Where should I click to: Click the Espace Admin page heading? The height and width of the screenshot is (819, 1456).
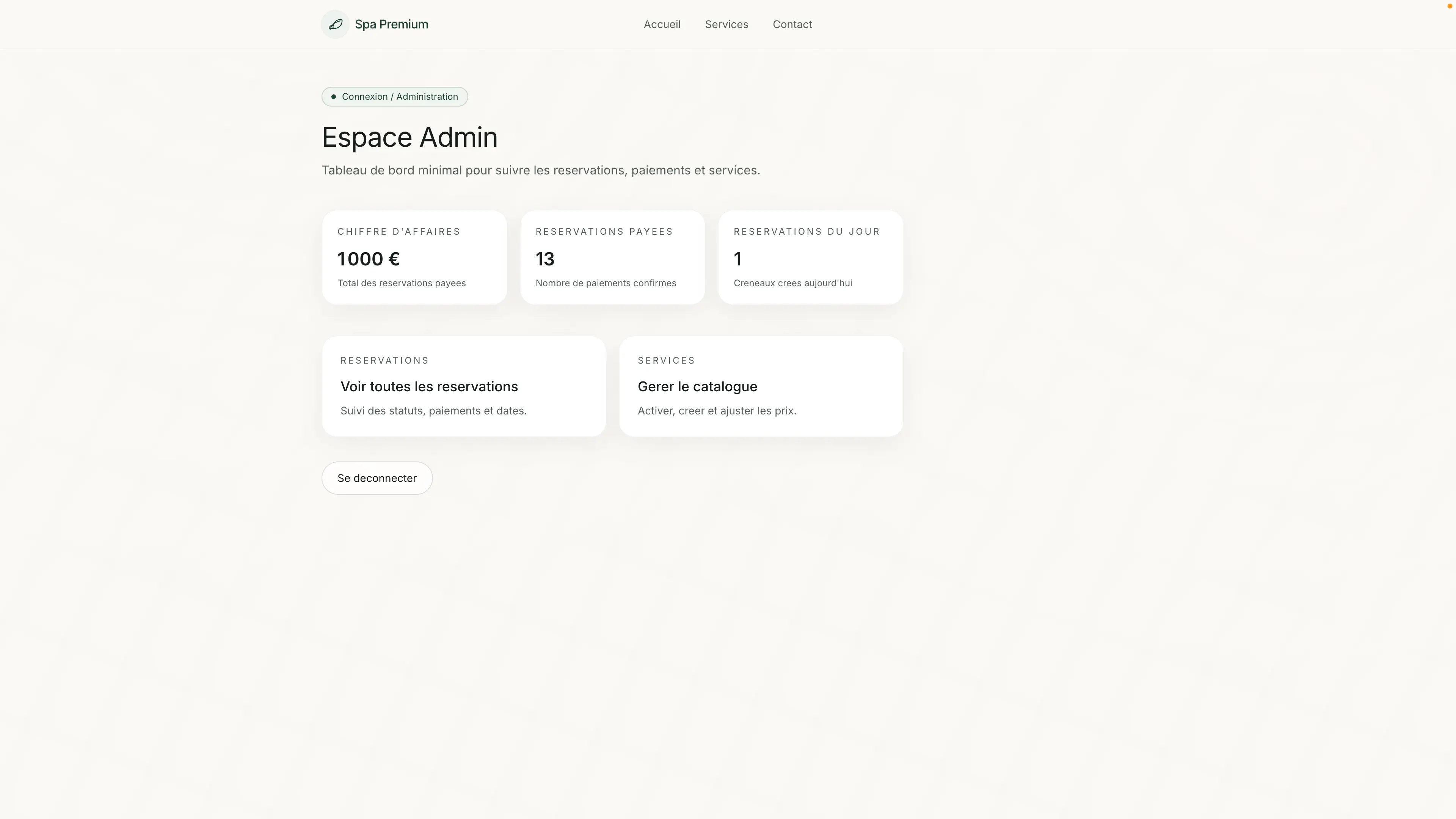tap(409, 137)
